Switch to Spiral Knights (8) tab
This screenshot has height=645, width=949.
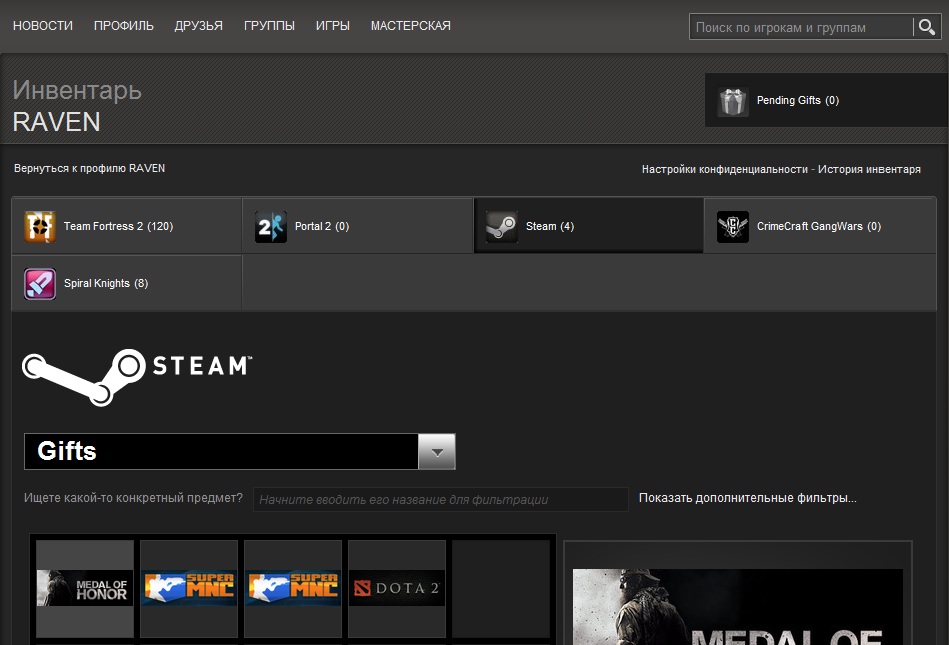click(x=126, y=283)
